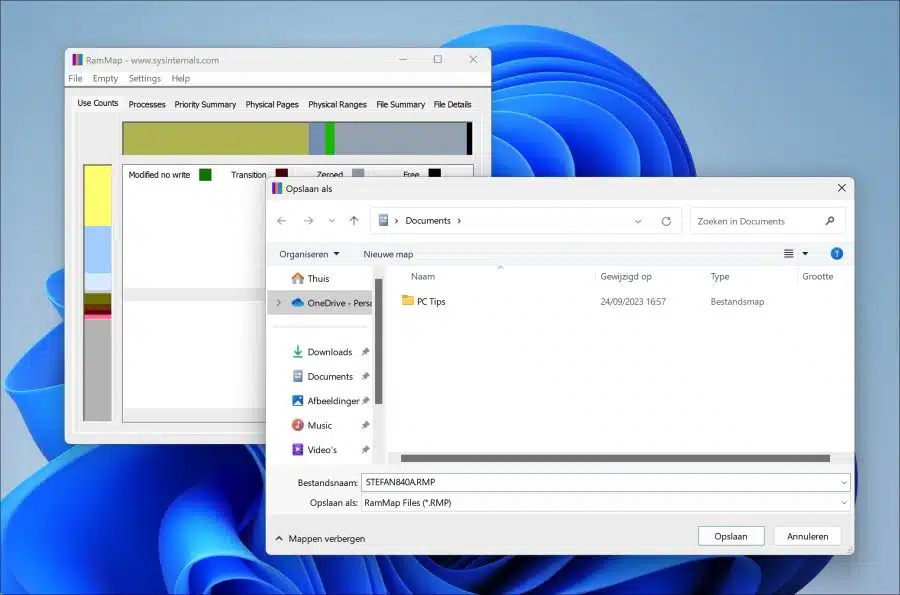Image resolution: width=900 pixels, height=595 pixels.
Task: Switch to RamMap Physical Pages tab
Action: tap(272, 104)
